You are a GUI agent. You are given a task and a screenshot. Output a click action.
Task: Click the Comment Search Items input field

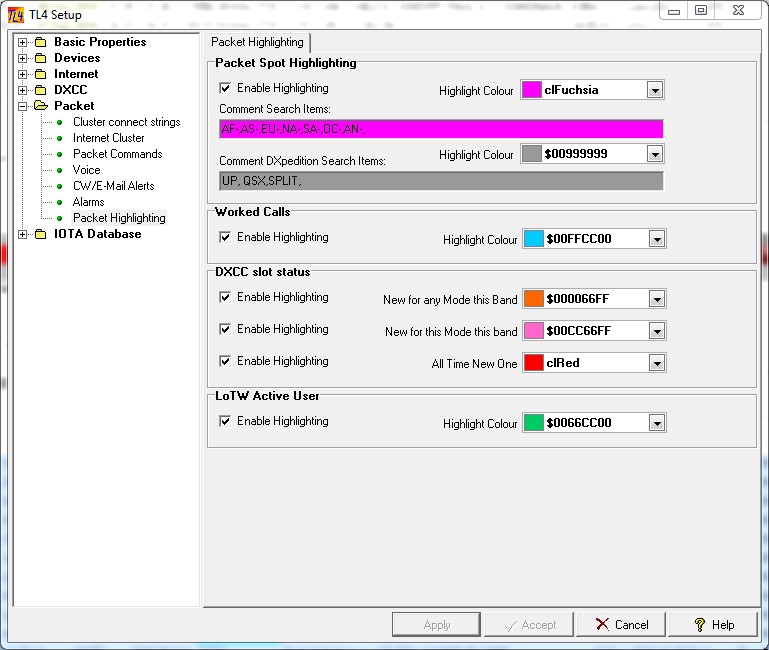pos(441,129)
